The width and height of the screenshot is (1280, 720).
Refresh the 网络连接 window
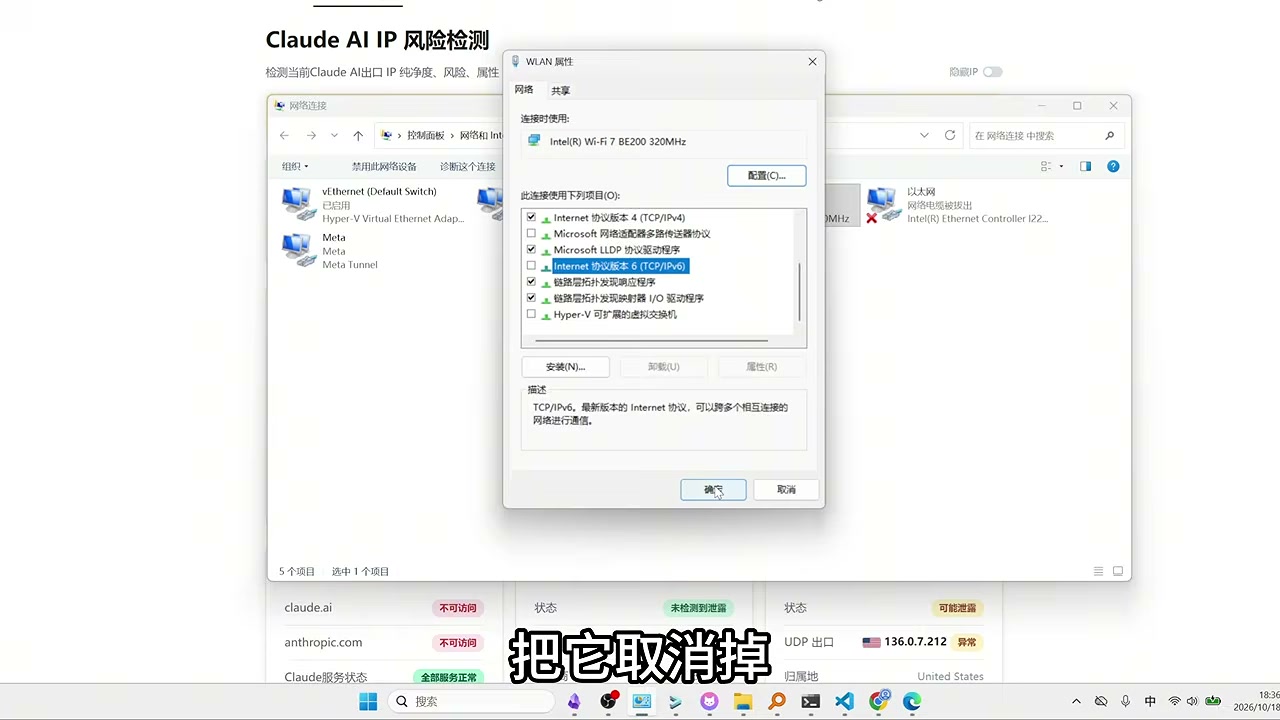pyautogui.click(x=950, y=136)
